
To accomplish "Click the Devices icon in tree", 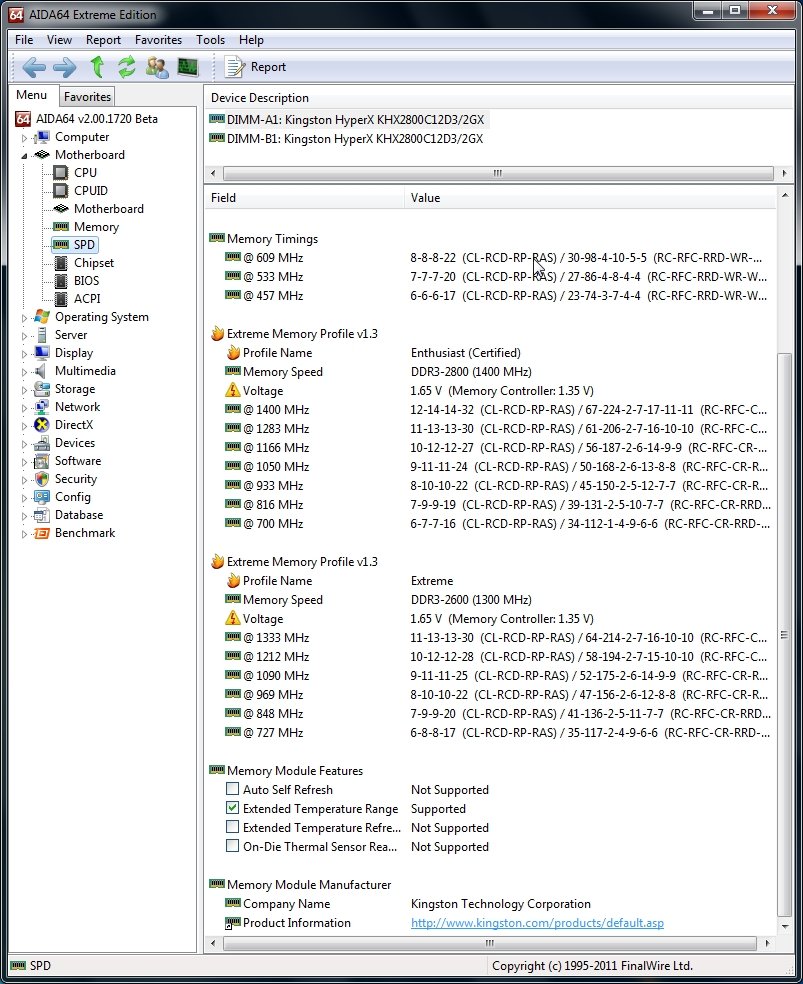I will 42,443.
